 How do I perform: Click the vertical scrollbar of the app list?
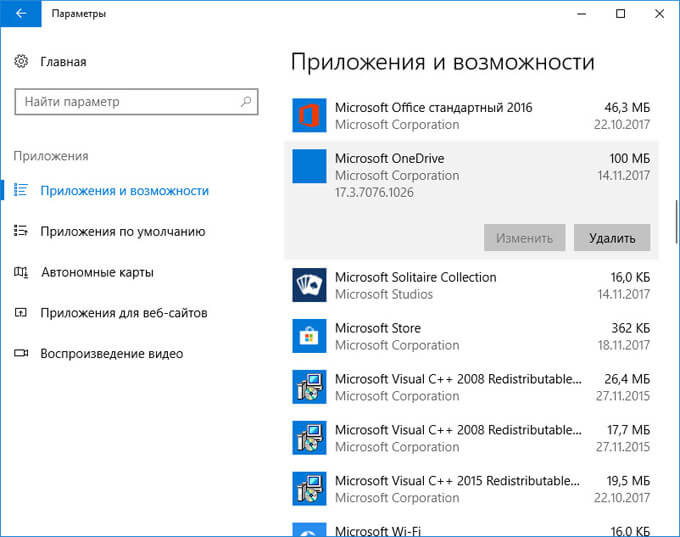pos(675,220)
